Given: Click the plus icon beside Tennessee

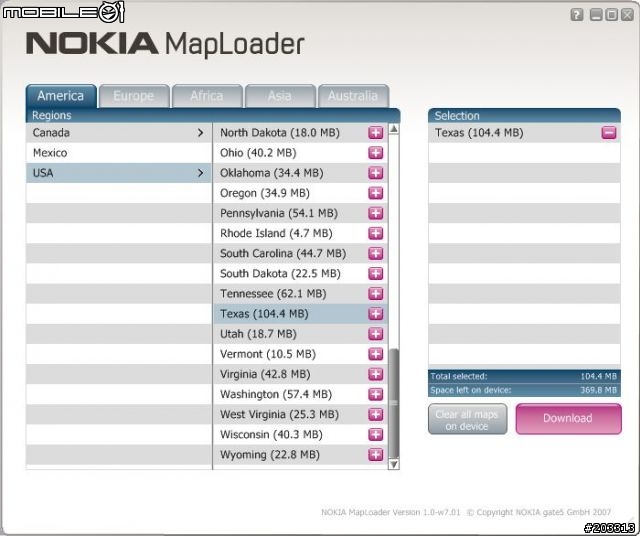Looking at the screenshot, I should tap(376, 294).
